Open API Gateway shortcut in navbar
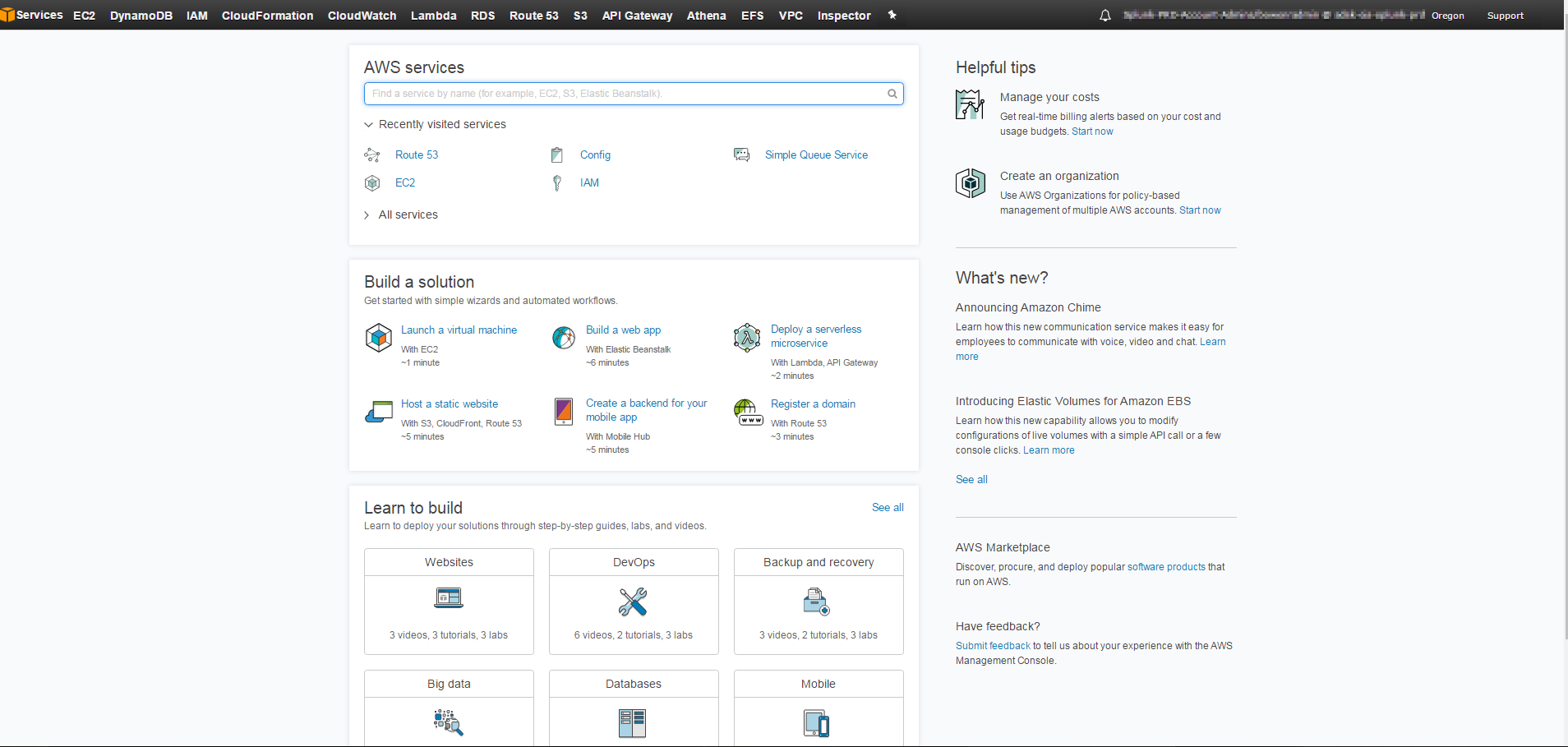The width and height of the screenshot is (1568, 747). (637, 16)
